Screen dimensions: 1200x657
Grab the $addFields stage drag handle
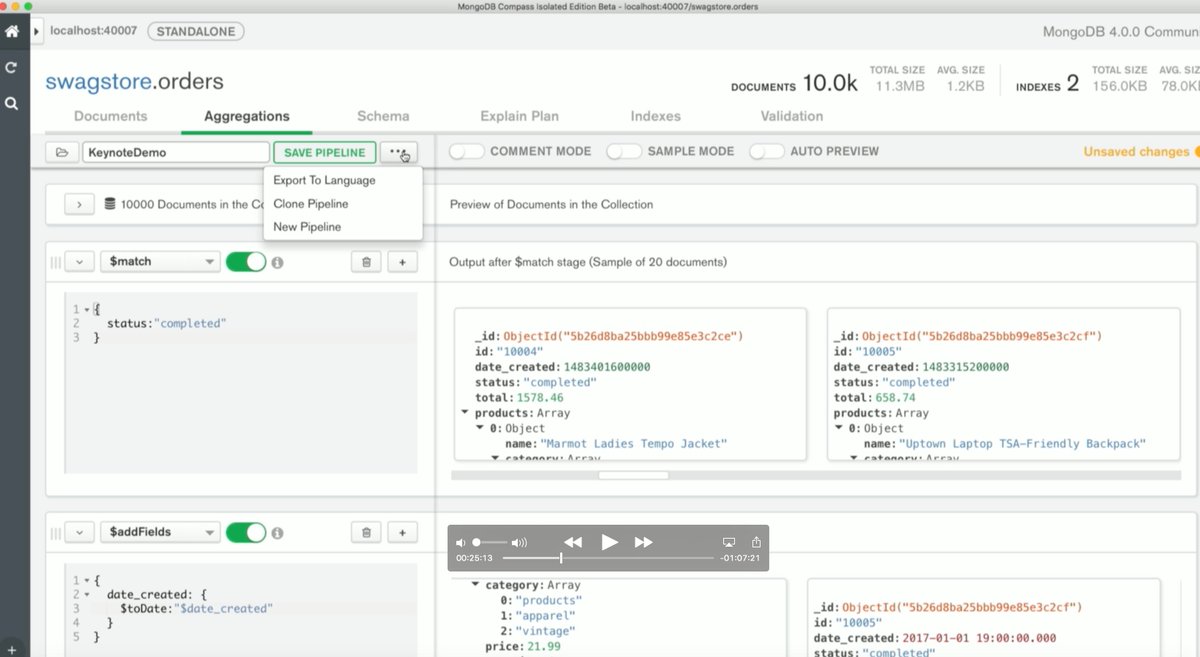click(55, 533)
